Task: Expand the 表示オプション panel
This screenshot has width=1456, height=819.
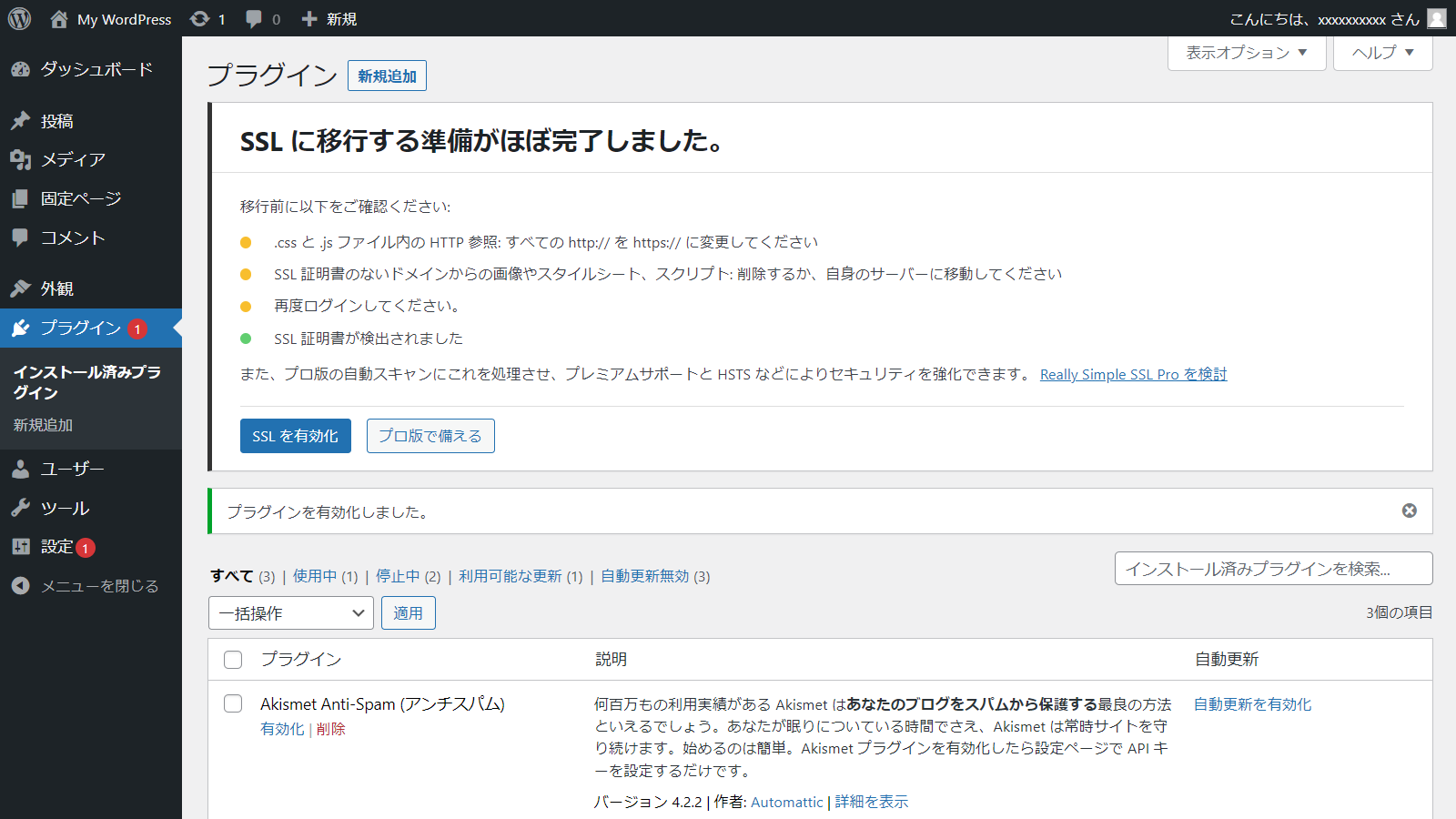Action: point(1246,53)
